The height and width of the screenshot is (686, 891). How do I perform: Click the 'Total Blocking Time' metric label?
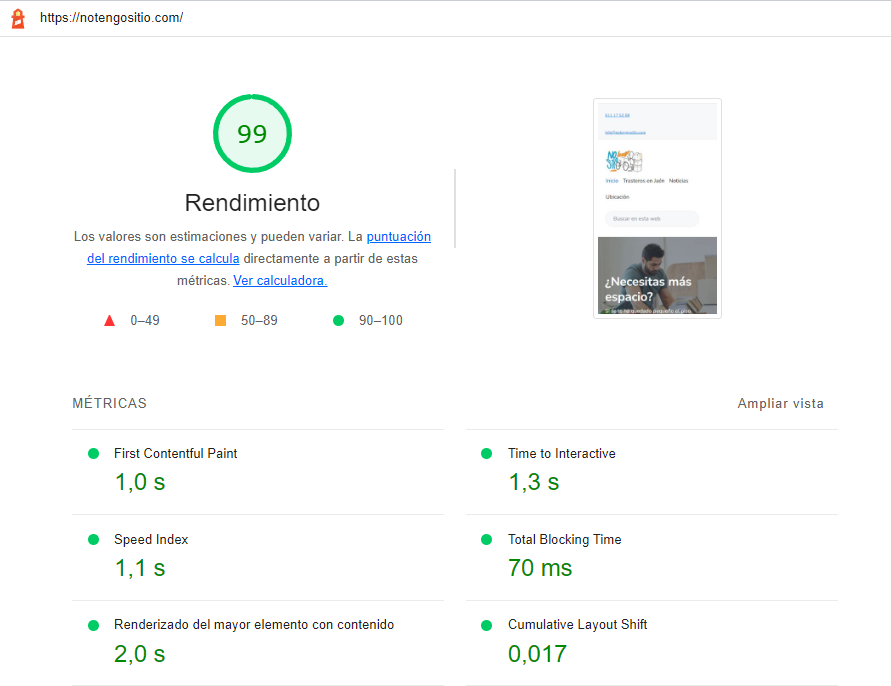(564, 539)
